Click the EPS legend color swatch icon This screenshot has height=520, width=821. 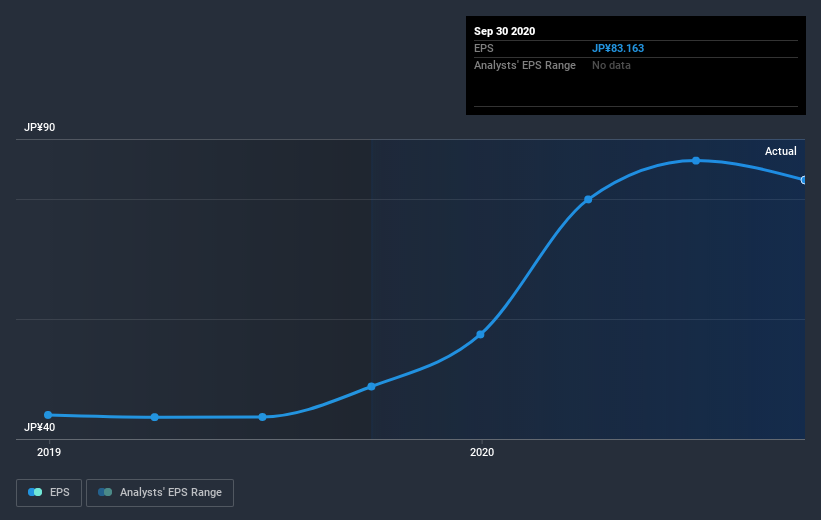[x=35, y=492]
